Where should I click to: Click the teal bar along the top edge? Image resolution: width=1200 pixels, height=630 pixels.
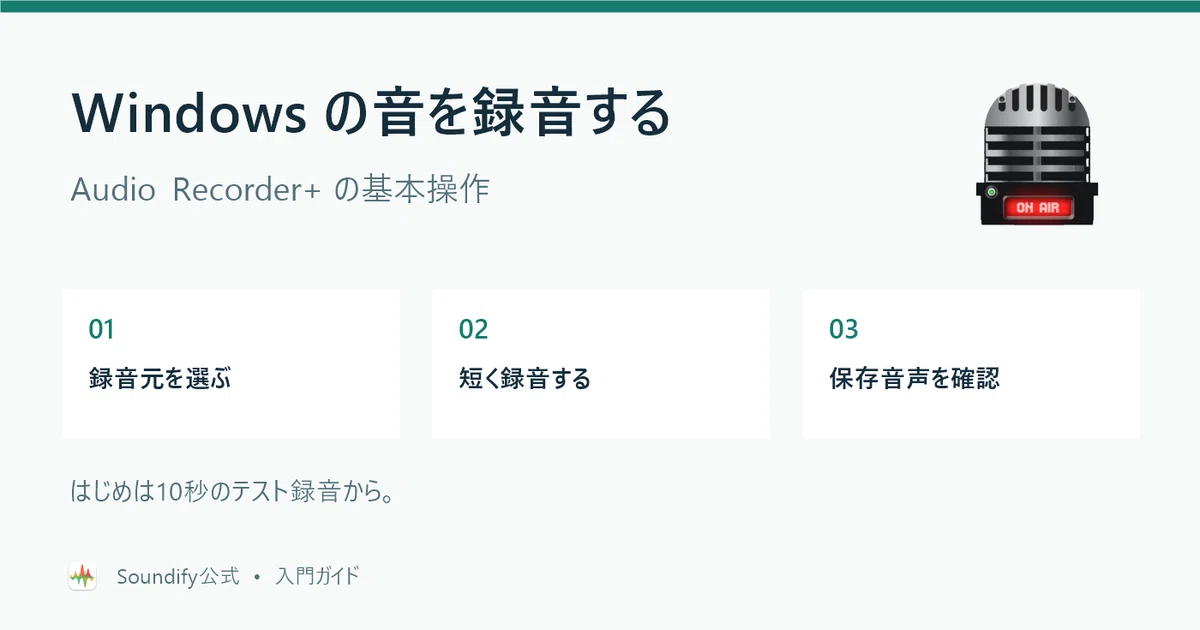click(600, 6)
